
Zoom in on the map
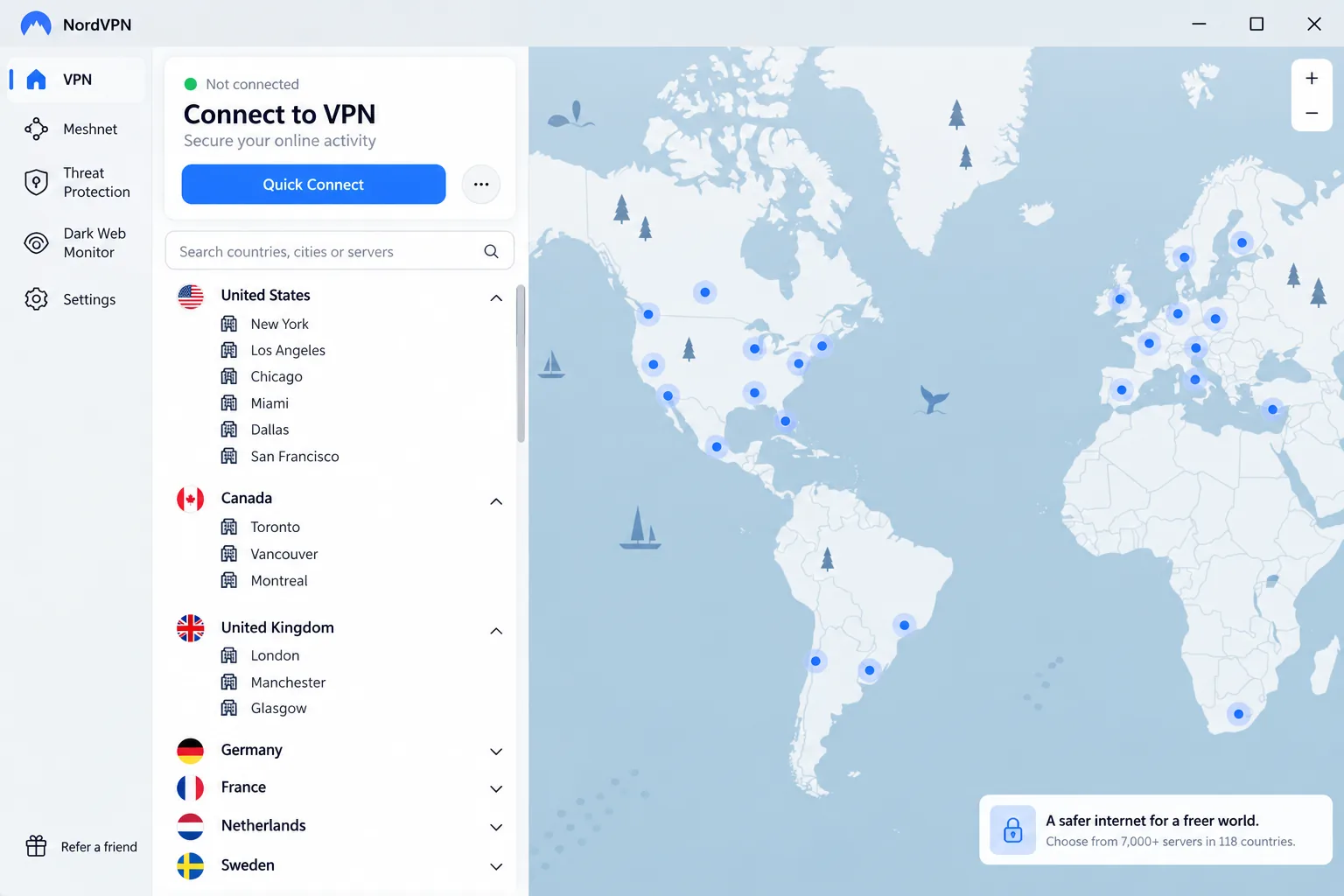[1312, 78]
